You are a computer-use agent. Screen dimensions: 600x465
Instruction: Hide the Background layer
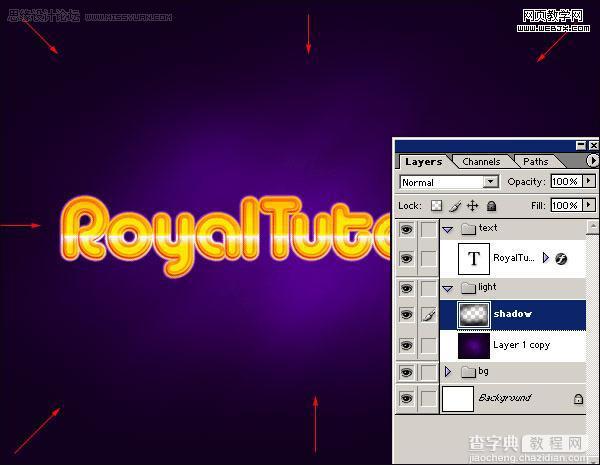click(406, 399)
